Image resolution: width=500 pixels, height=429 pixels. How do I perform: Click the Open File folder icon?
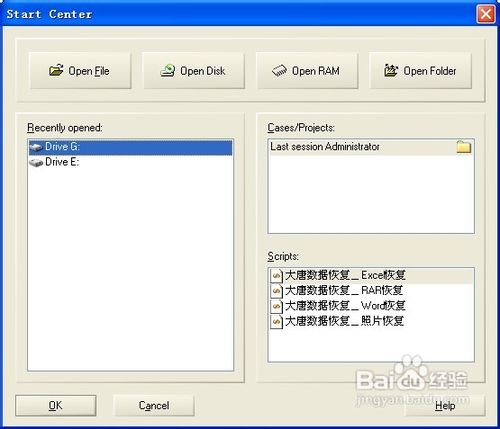56,70
